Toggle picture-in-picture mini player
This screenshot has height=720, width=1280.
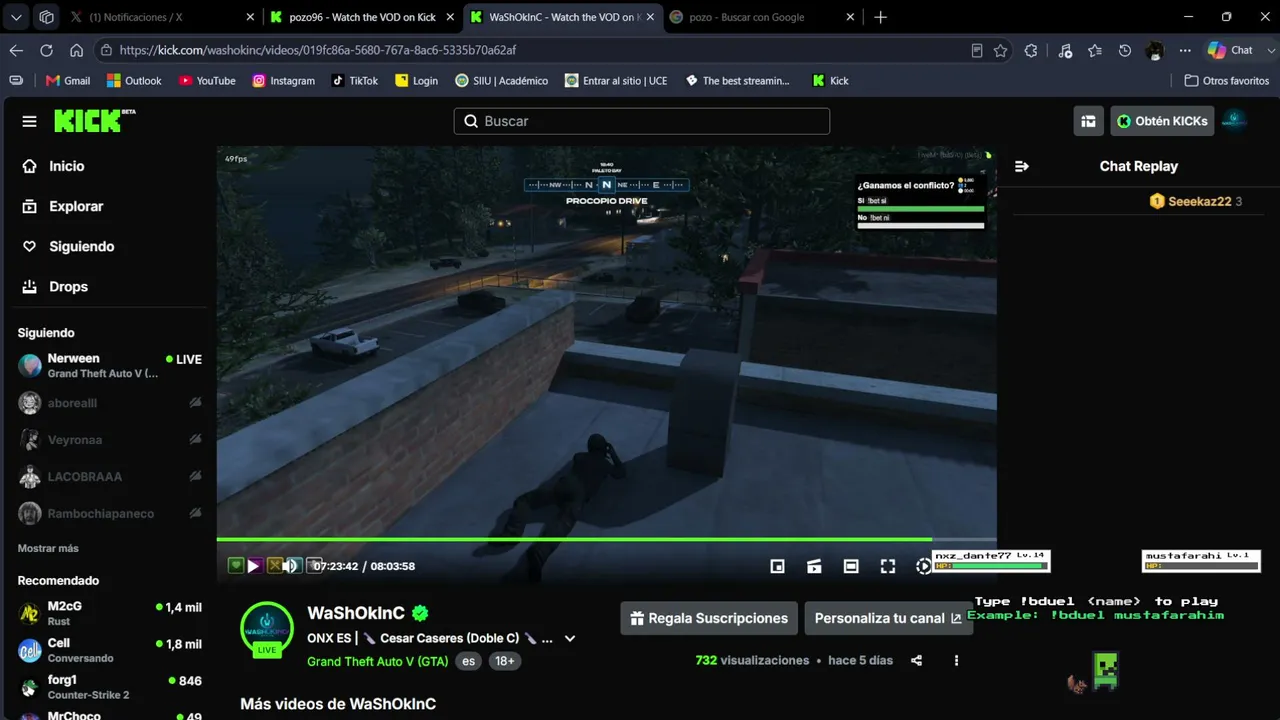point(777,566)
